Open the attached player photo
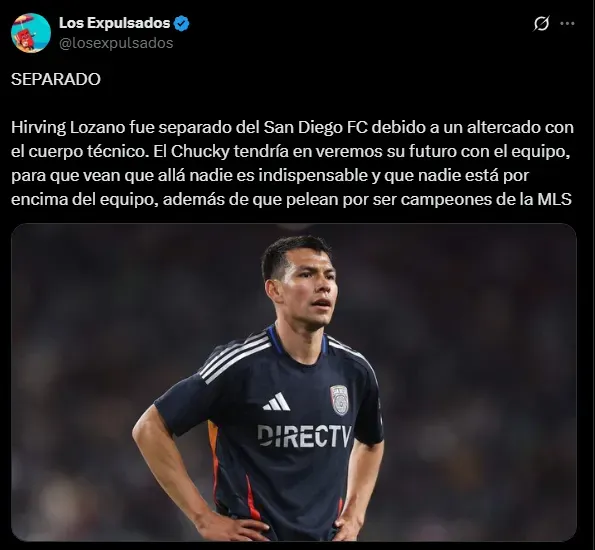The image size is (595, 550). pyautogui.click(x=294, y=382)
